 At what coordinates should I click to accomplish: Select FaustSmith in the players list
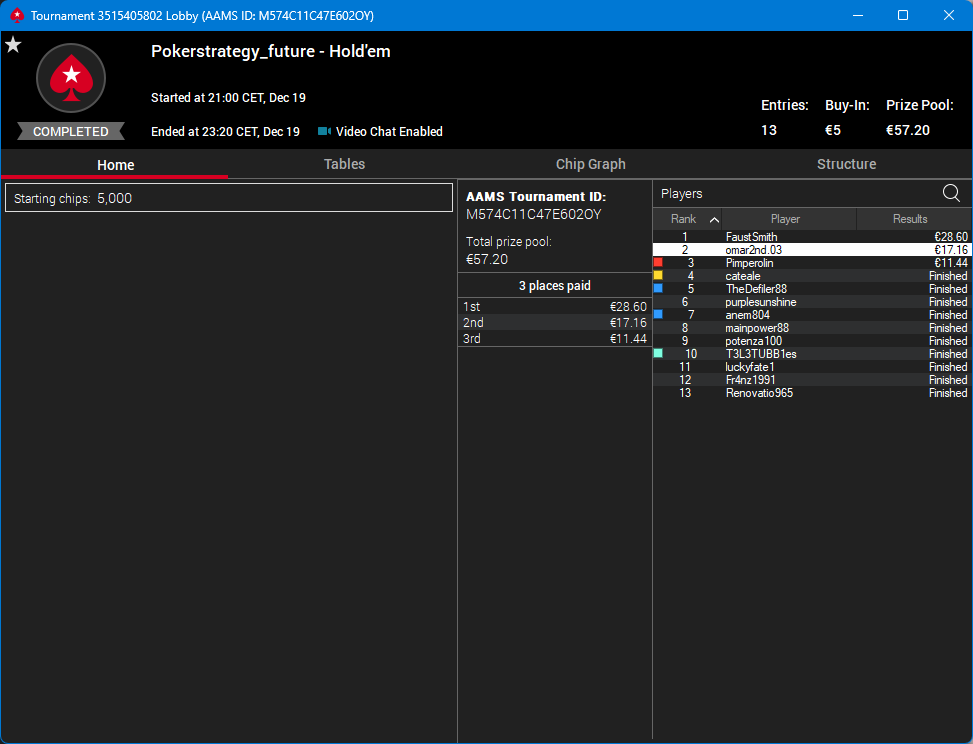[x=812, y=236]
